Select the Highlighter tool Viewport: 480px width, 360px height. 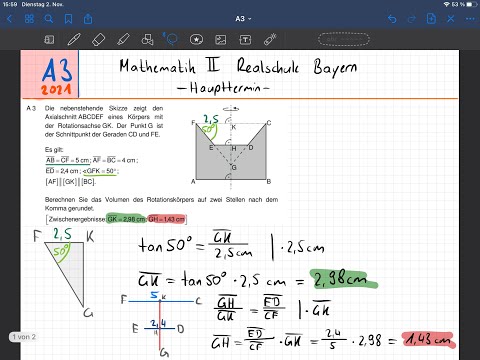point(123,40)
